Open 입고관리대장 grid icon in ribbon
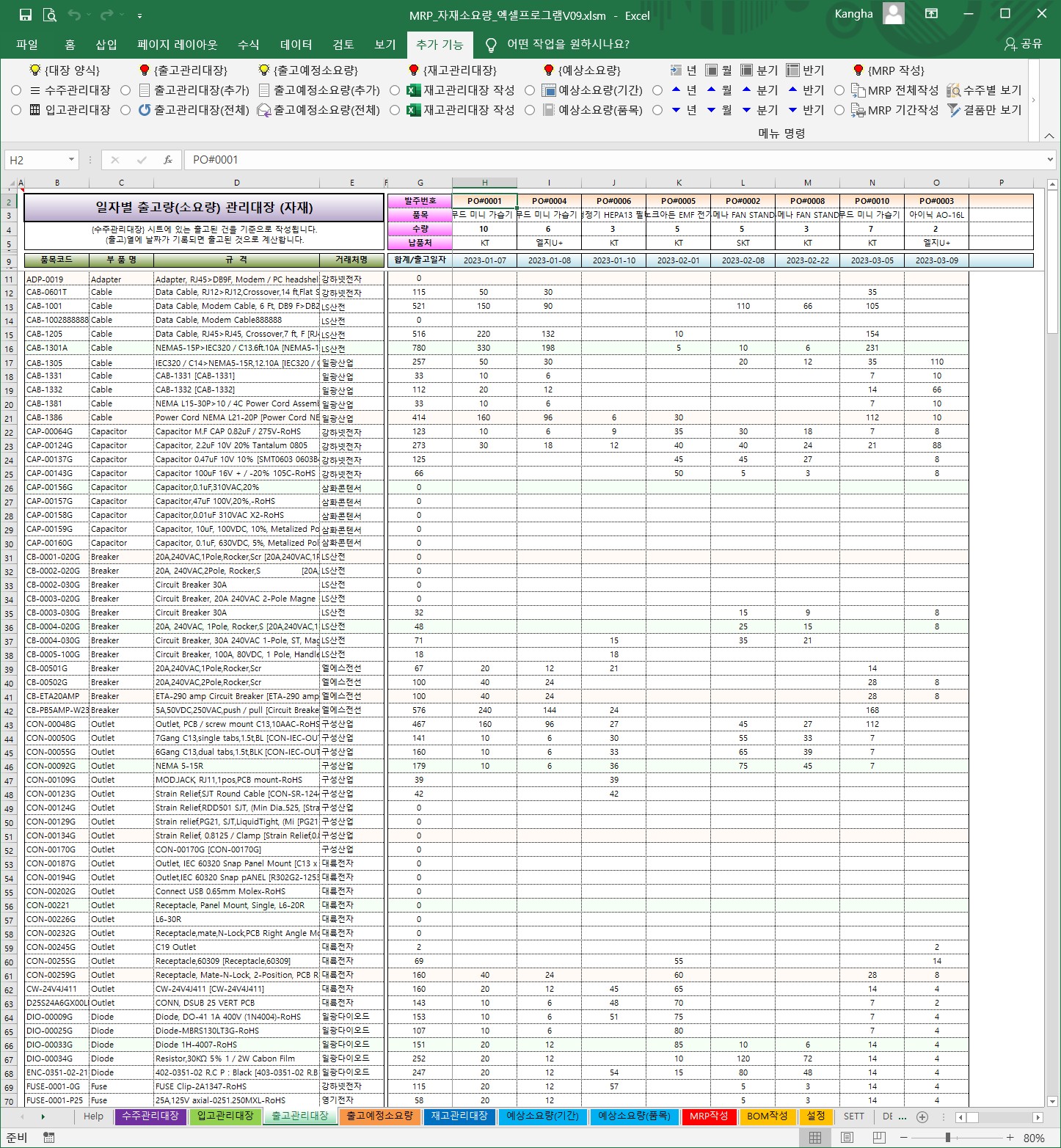1061x1148 pixels. tap(34, 109)
